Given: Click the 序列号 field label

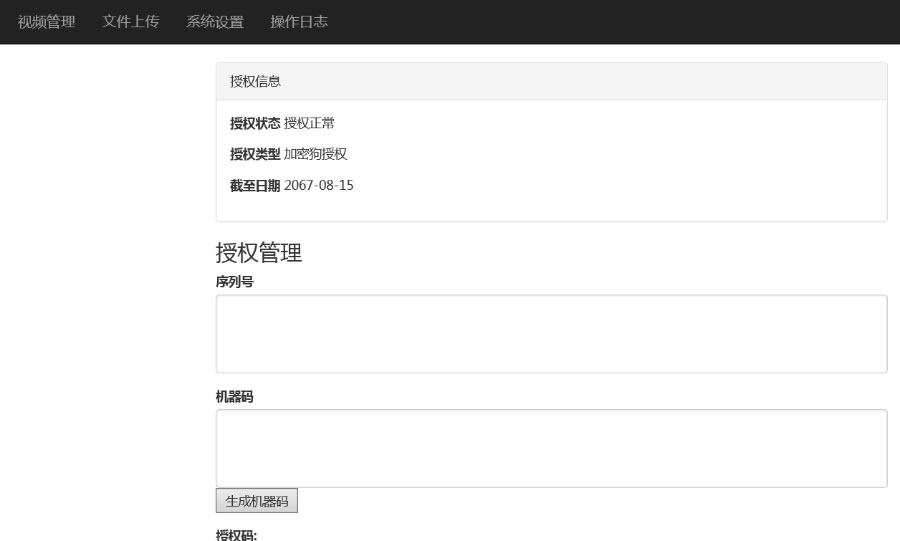Looking at the screenshot, I should [234, 282].
